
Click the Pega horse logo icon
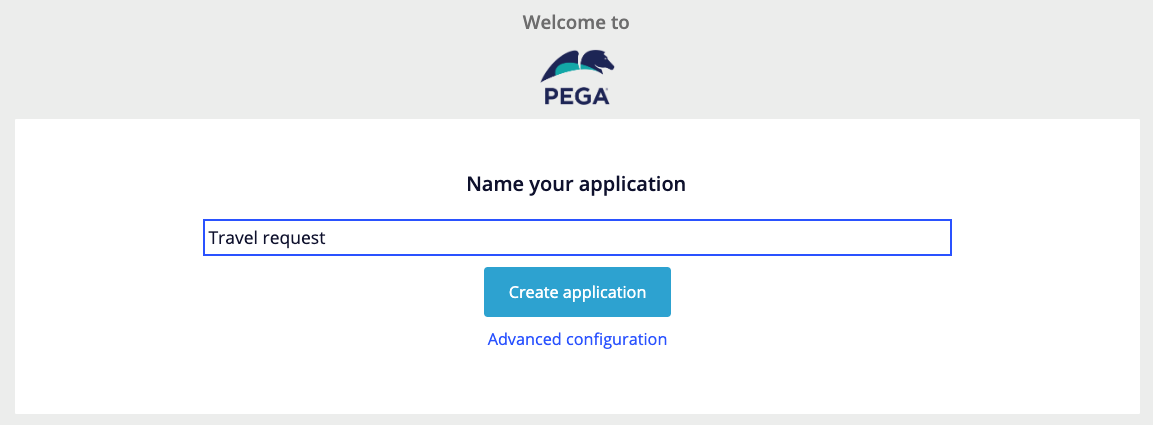click(576, 66)
